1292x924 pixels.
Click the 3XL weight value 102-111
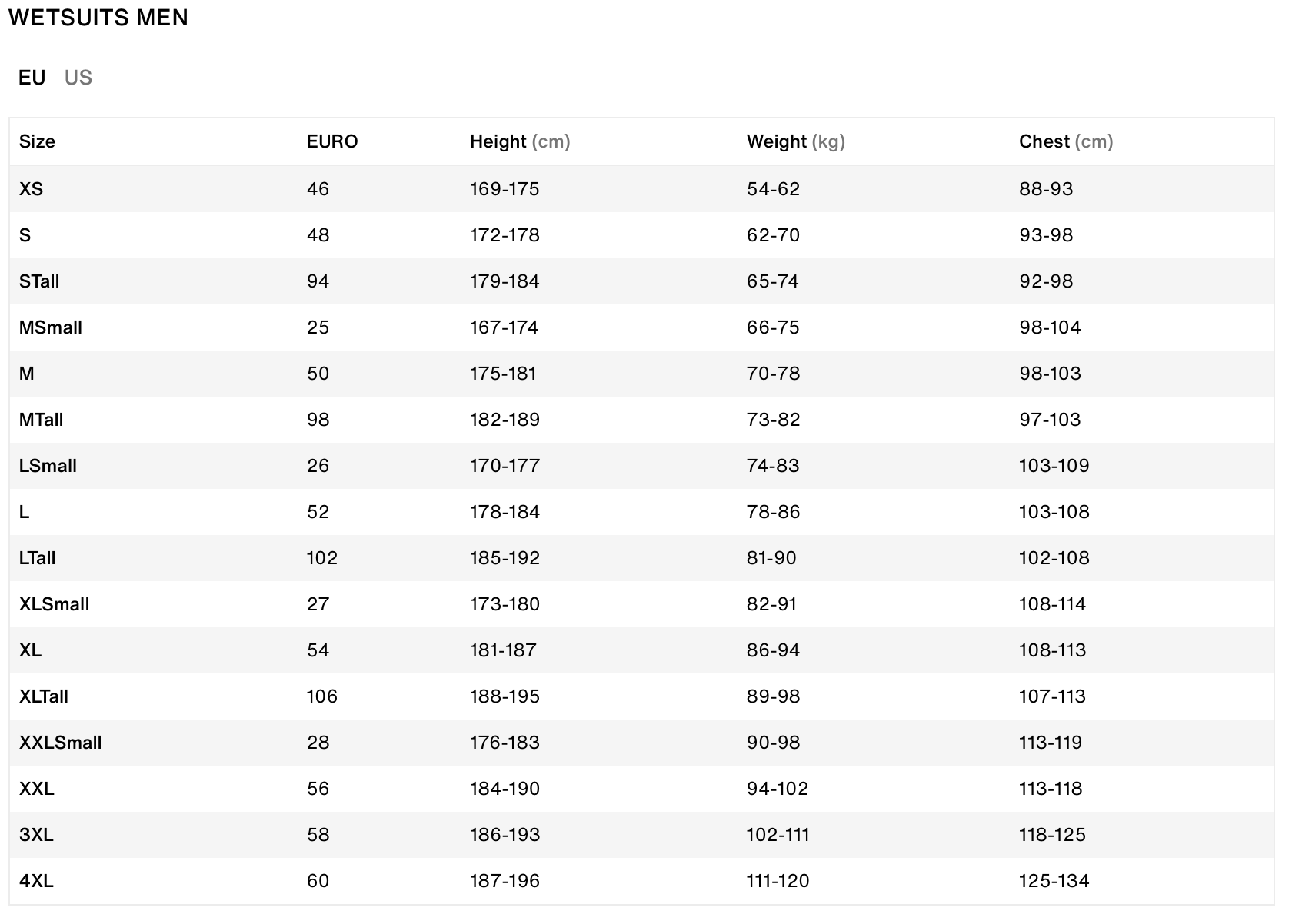(778, 835)
